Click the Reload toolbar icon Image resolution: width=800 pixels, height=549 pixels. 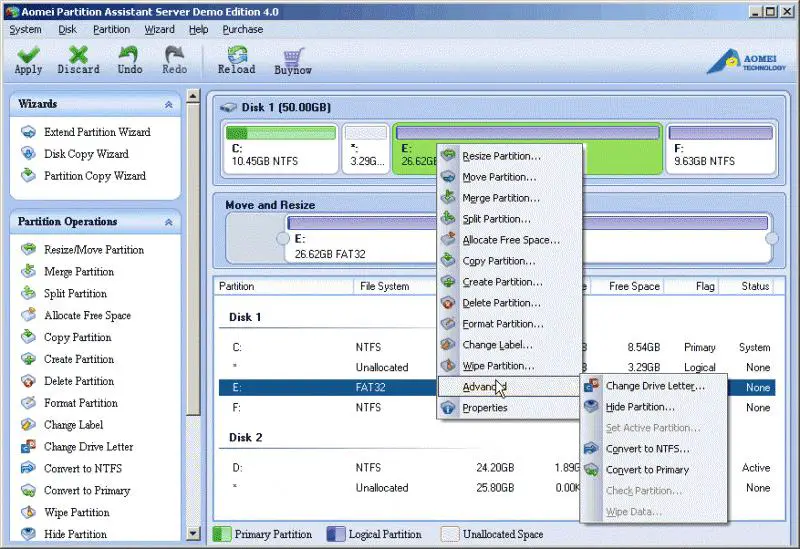point(237,54)
